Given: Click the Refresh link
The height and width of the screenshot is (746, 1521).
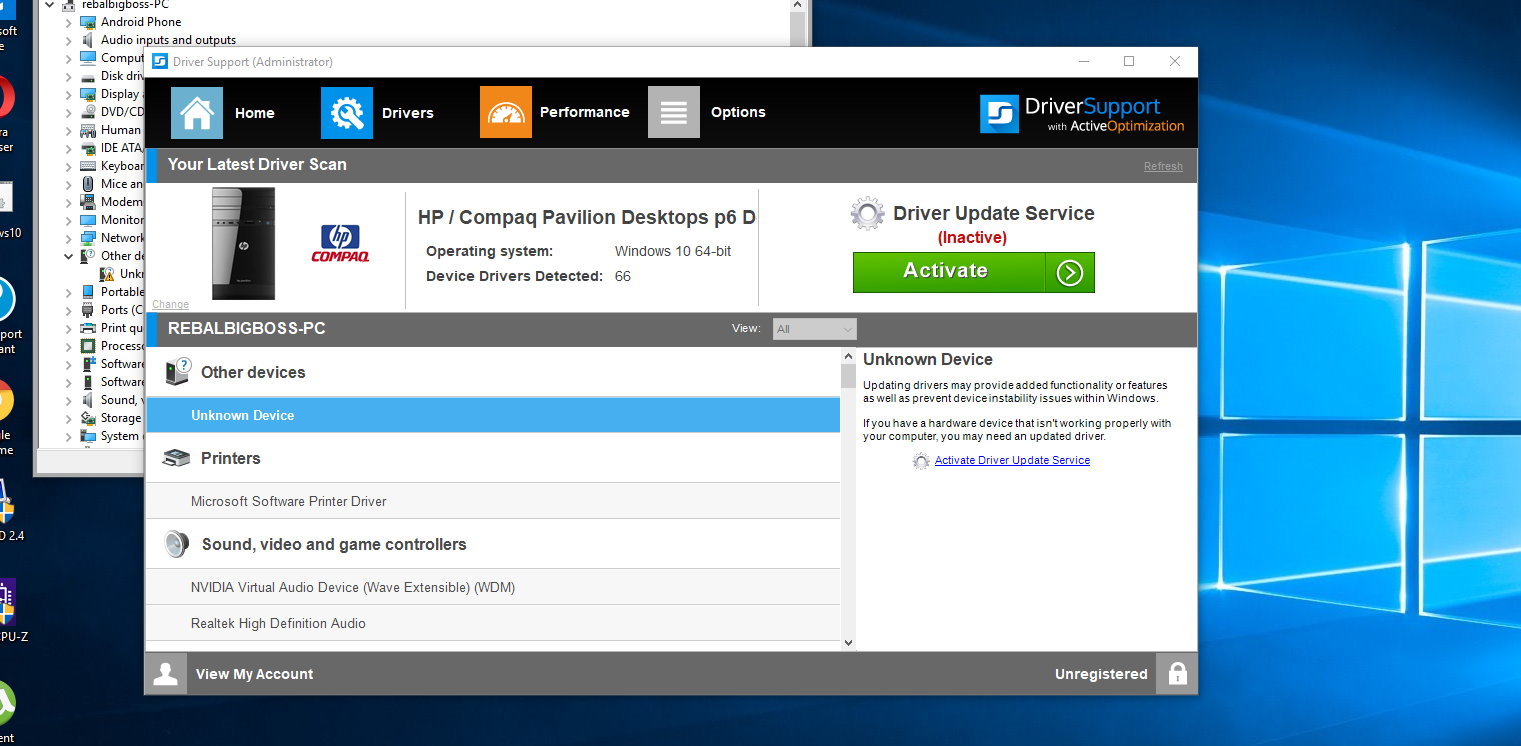Looking at the screenshot, I should coord(1162,166).
